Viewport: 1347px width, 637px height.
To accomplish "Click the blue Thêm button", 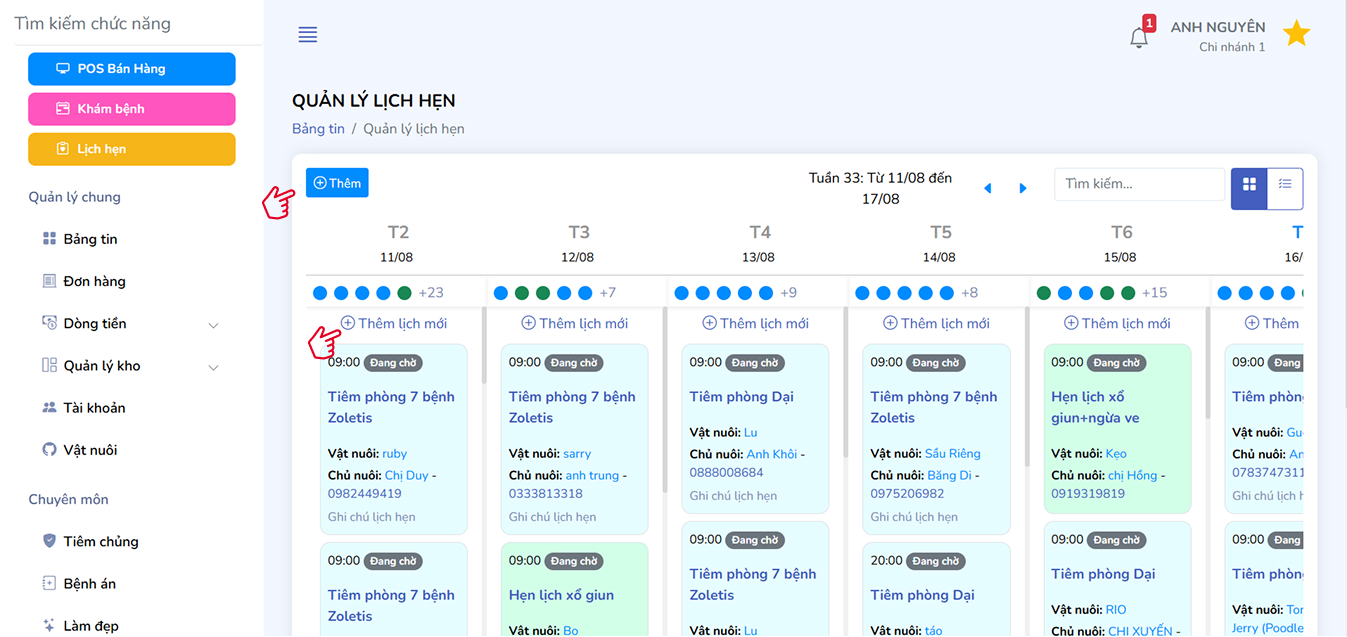I will click(337, 183).
